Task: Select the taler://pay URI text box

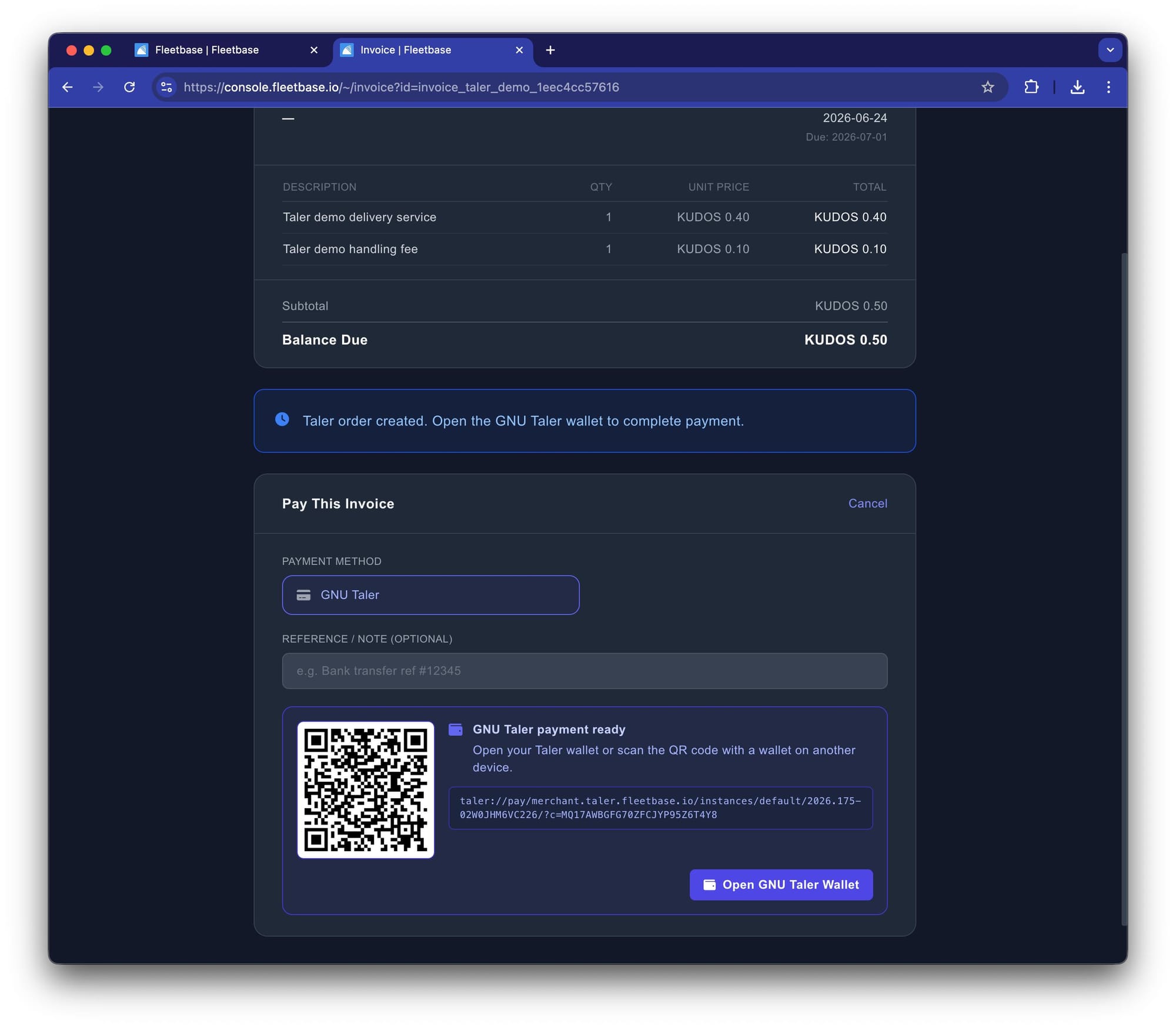Action: (x=660, y=808)
